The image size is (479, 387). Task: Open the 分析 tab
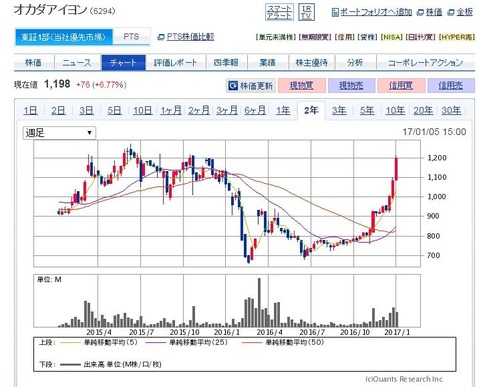[x=355, y=63]
